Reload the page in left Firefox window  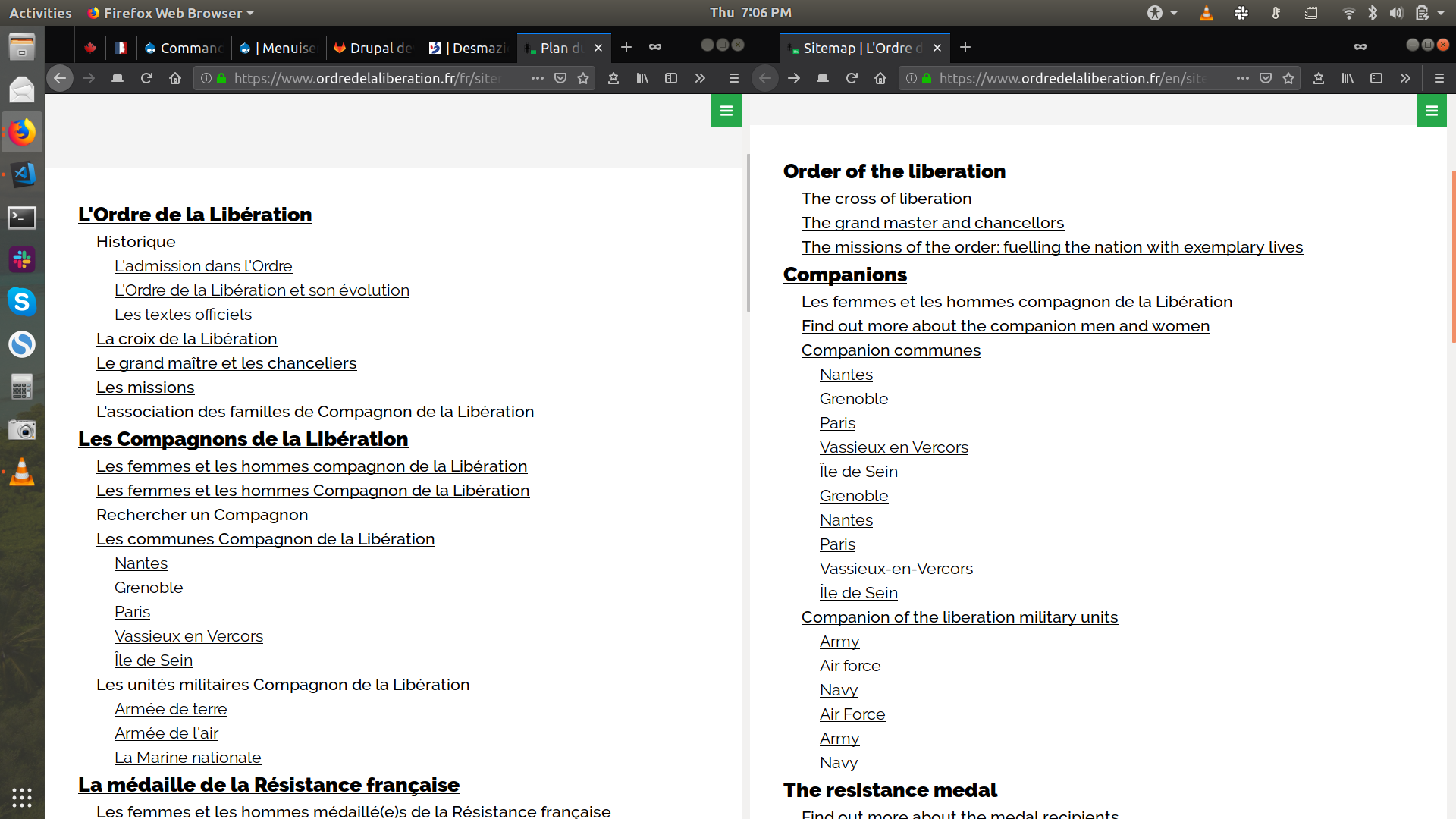click(146, 78)
